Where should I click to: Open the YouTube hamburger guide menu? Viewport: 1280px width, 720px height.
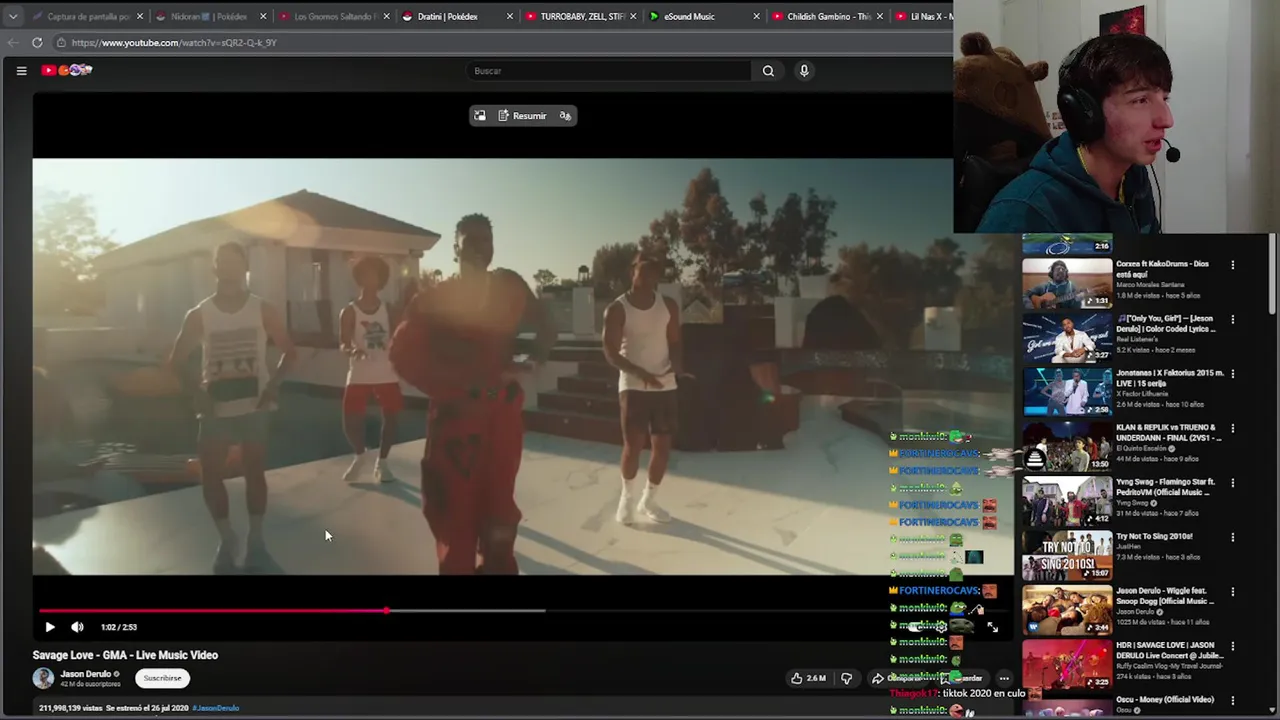[x=21, y=70]
